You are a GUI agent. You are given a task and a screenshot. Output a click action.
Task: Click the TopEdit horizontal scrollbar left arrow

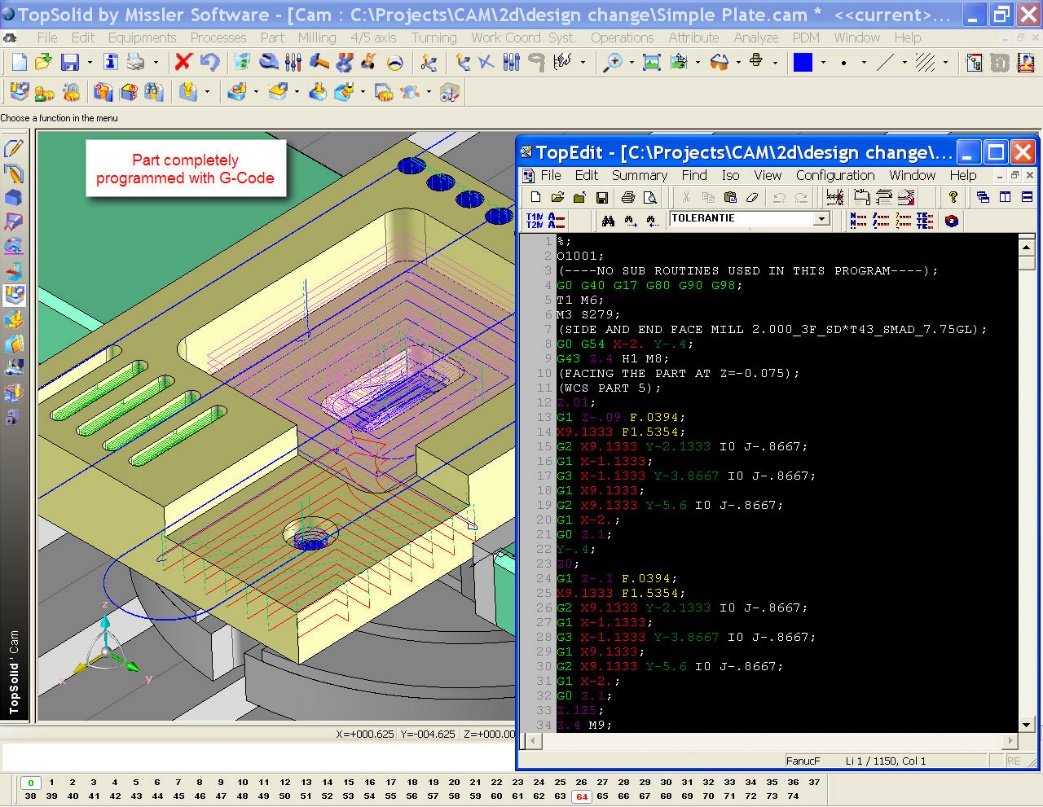tap(531, 740)
